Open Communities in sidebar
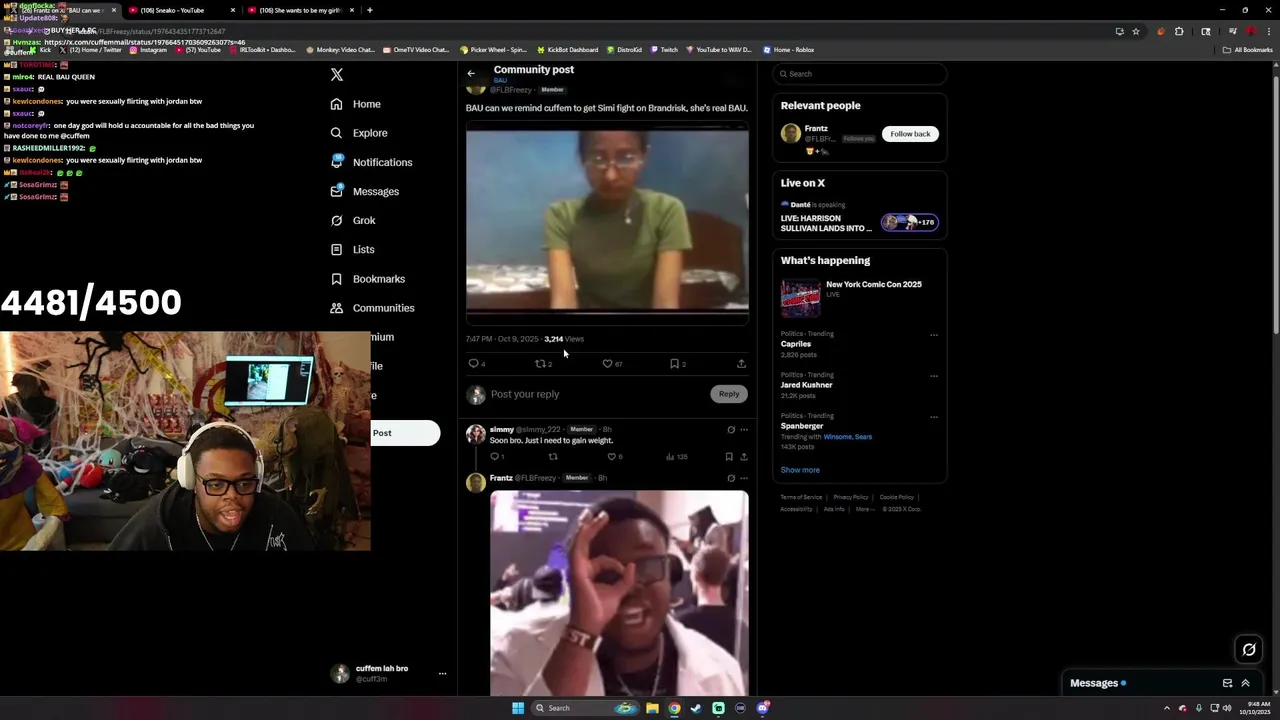The image size is (1280, 720). [x=372, y=308]
